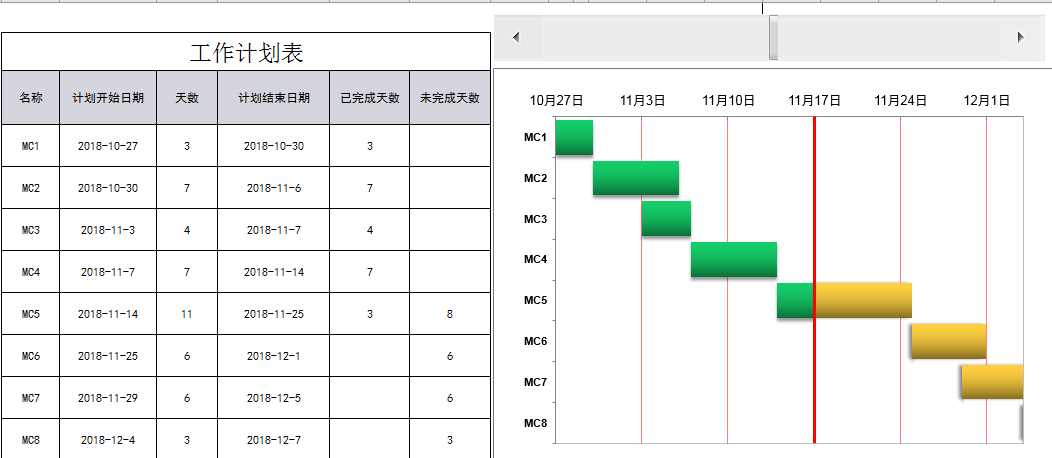Click MC4 start date 2018-11-7
The image size is (1052, 458).
tap(108, 272)
